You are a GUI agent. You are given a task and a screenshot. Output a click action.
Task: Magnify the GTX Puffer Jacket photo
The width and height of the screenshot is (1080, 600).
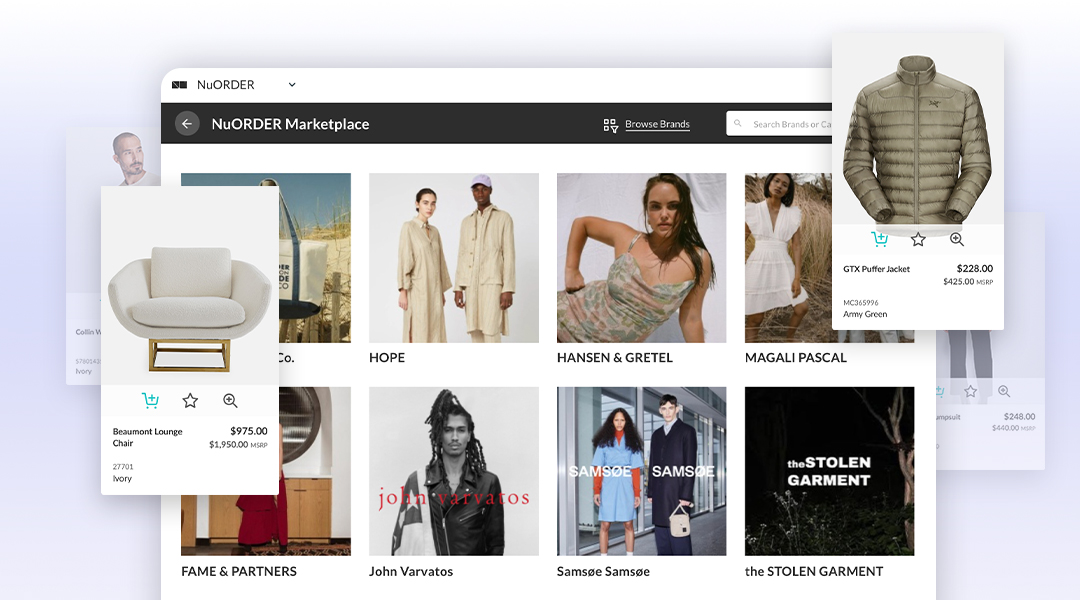tap(957, 239)
